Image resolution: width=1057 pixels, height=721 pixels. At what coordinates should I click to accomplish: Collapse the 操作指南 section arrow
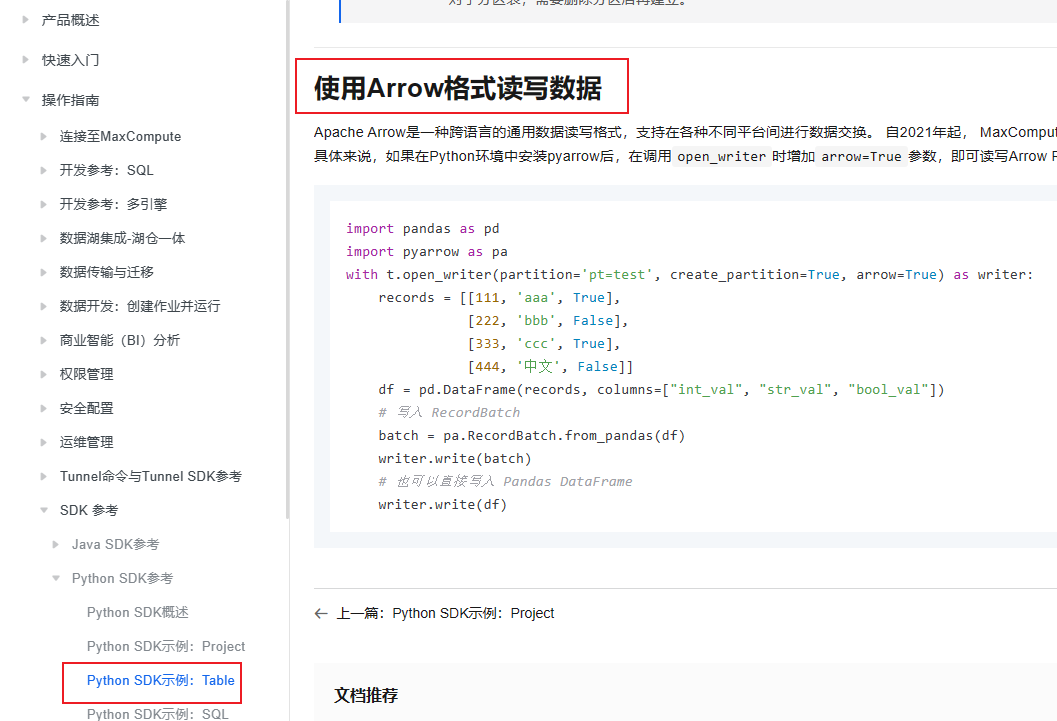(26, 99)
